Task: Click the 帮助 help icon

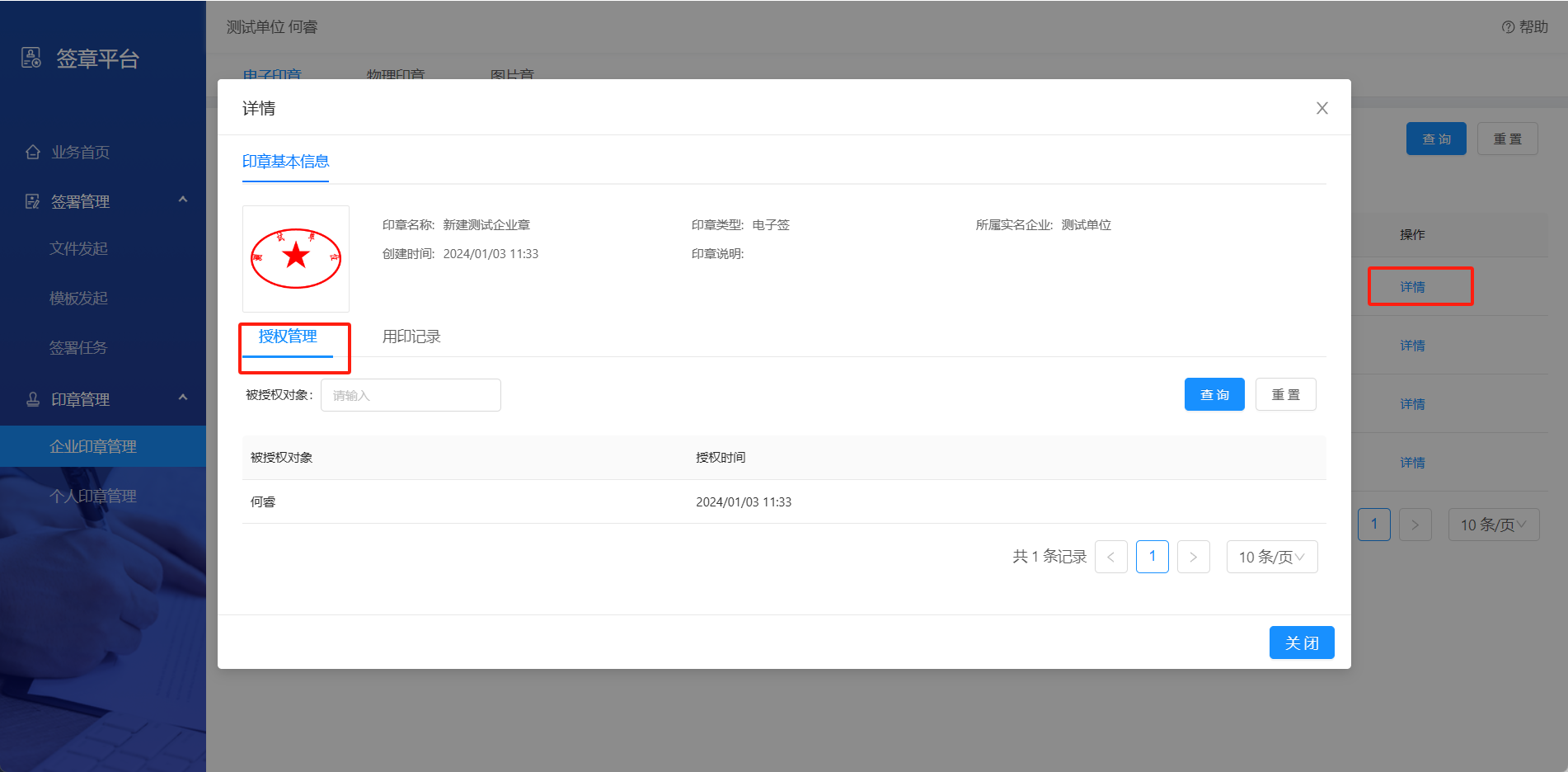Action: click(x=1508, y=27)
